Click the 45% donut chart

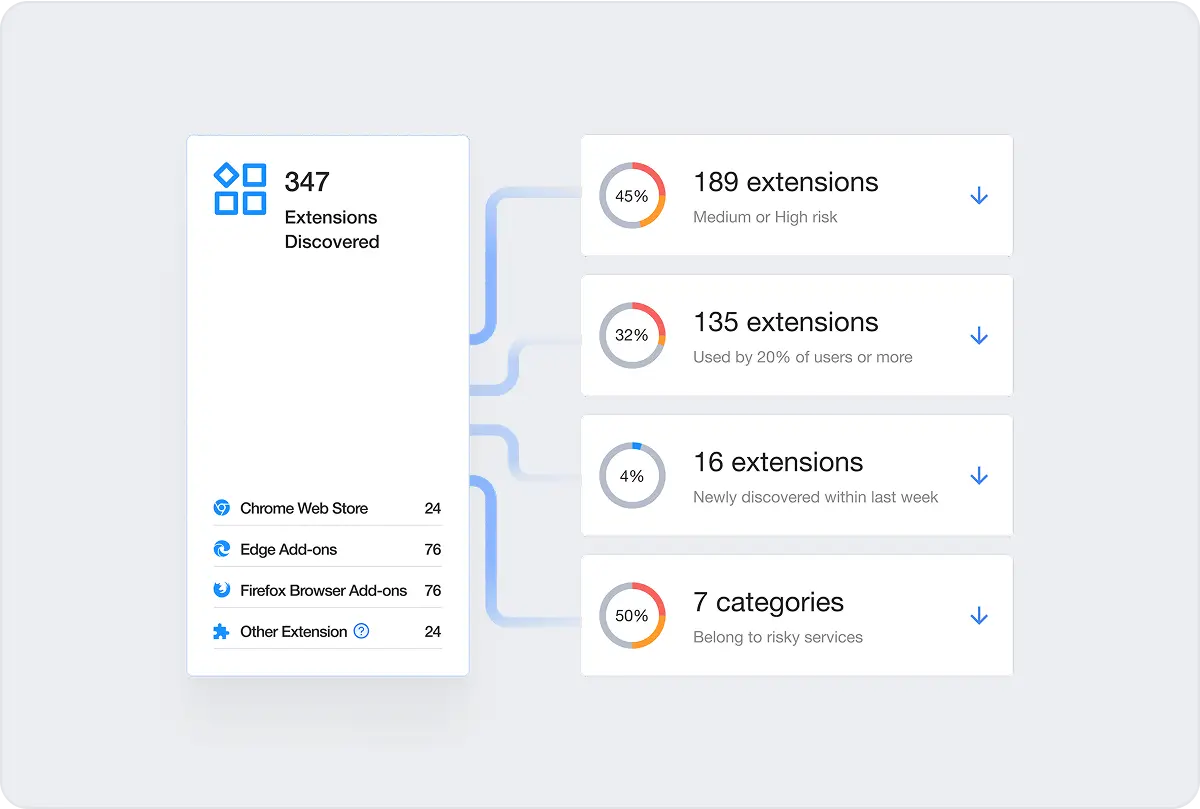(632, 196)
